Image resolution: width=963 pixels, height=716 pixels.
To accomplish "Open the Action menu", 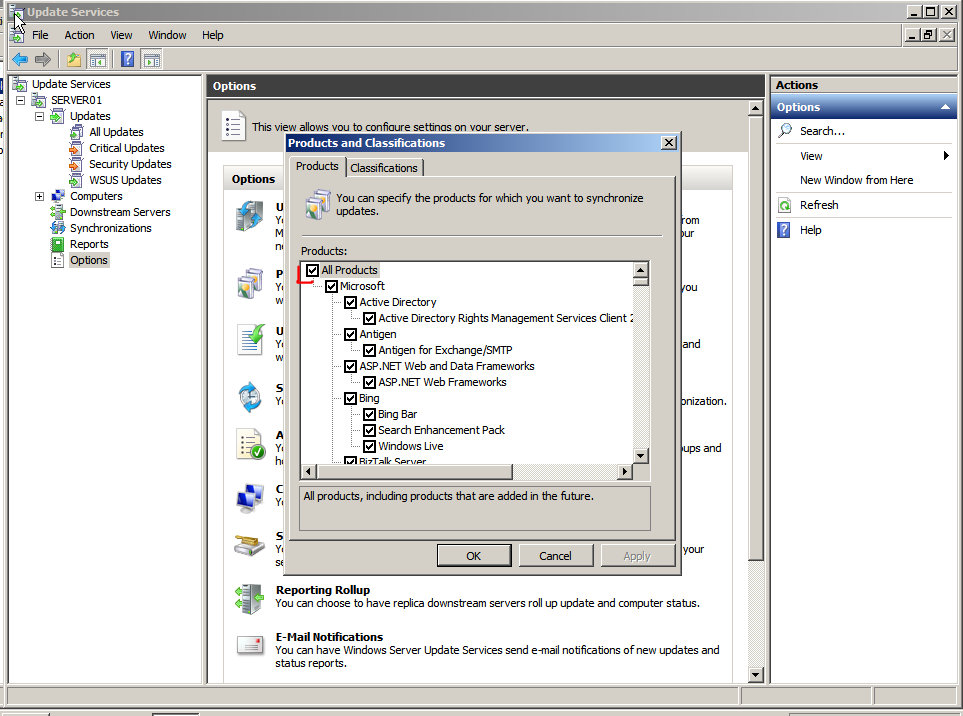I will click(x=79, y=35).
